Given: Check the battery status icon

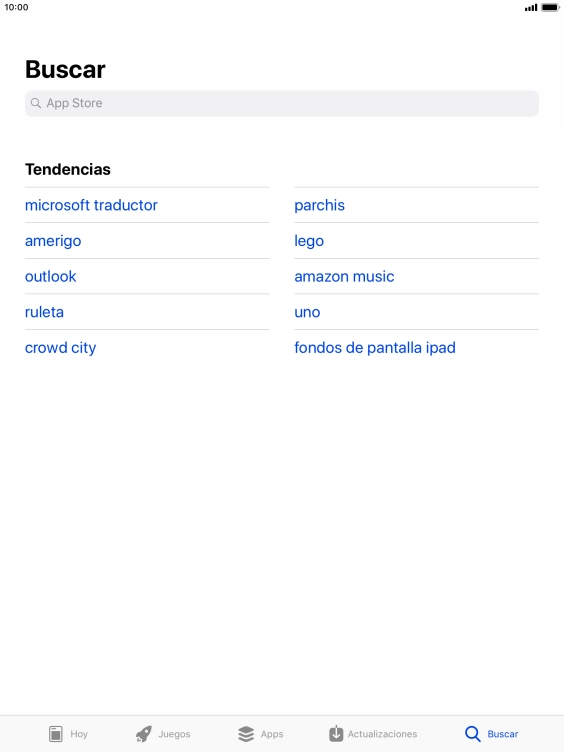Looking at the screenshot, I should point(550,7).
